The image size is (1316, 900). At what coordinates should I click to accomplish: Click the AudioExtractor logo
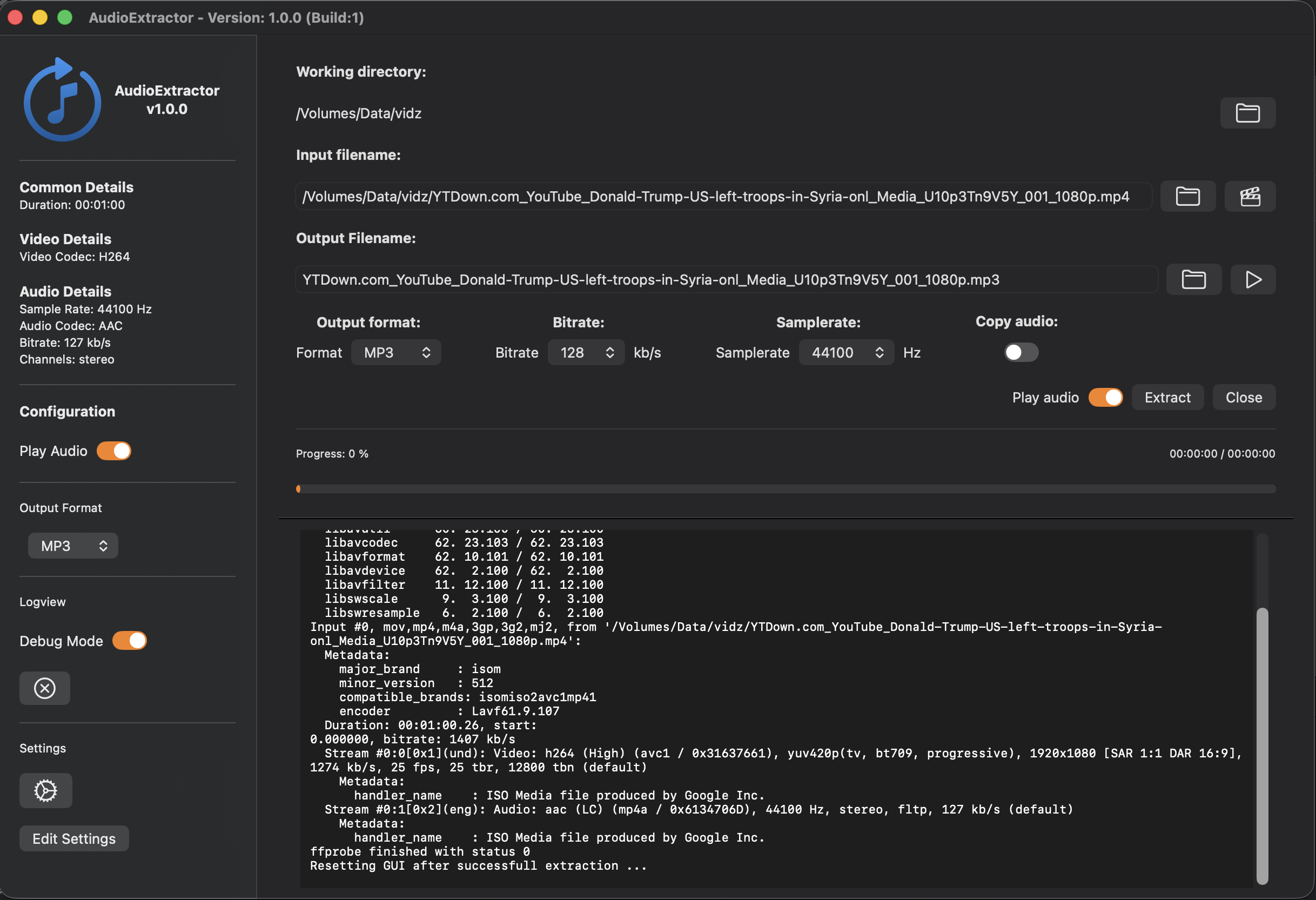62,100
